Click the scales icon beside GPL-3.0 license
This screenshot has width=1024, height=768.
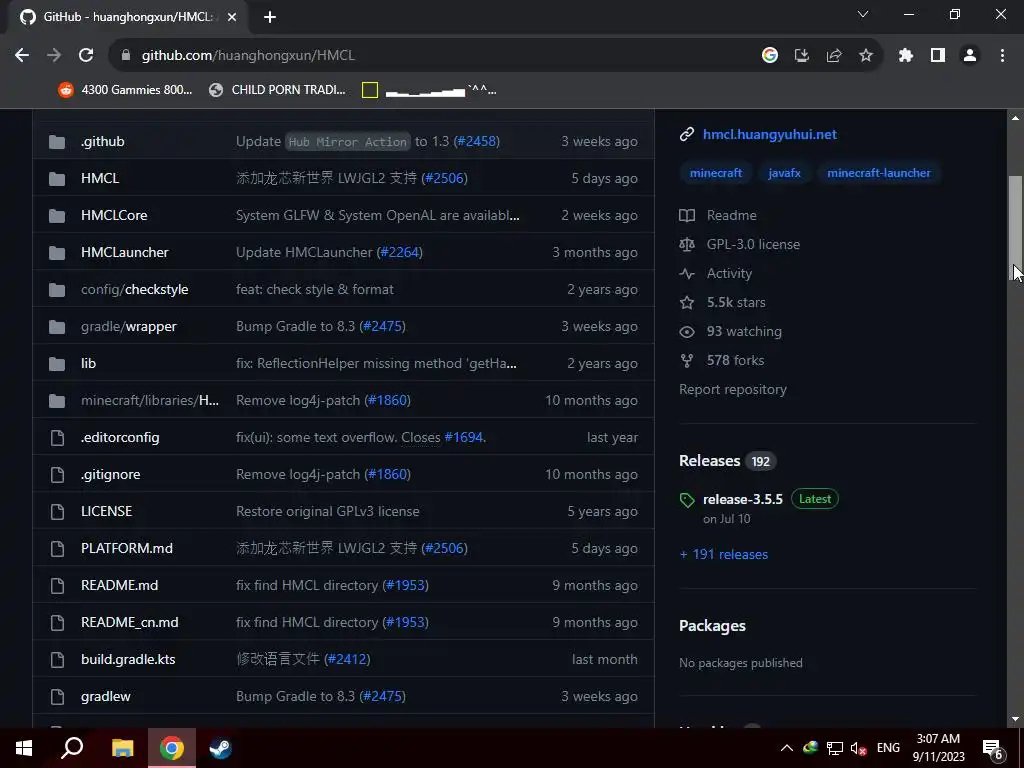(x=687, y=244)
